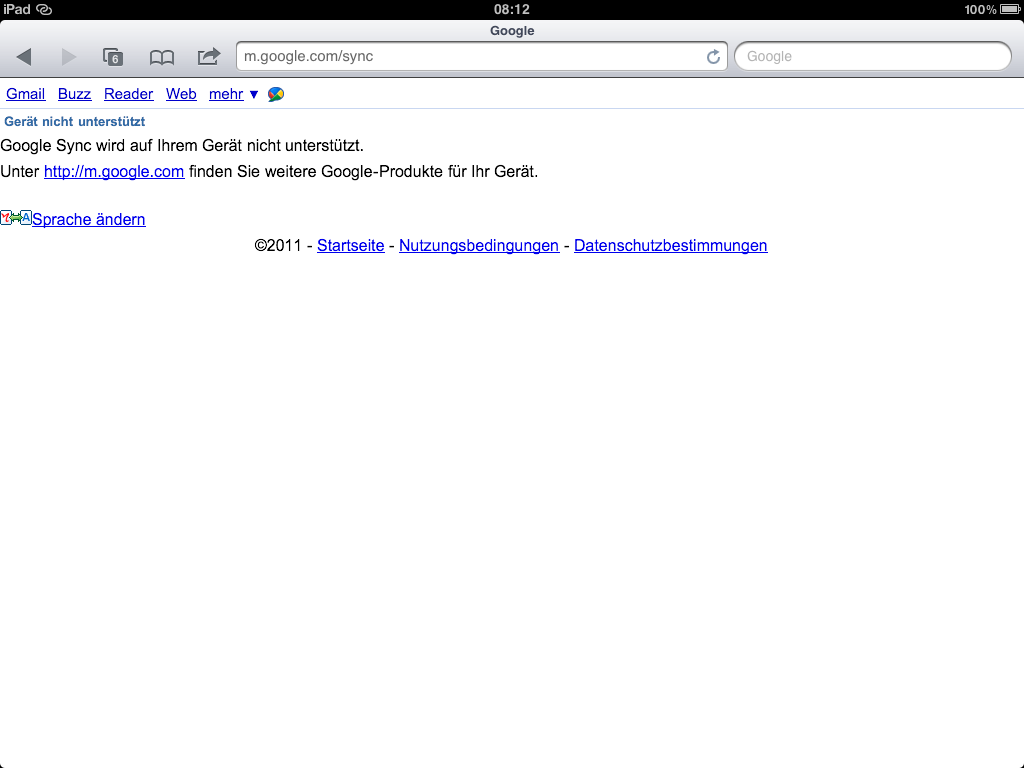Tap the 08:12 clock in status bar
Image resolution: width=1024 pixels, height=768 pixels.
point(512,9)
